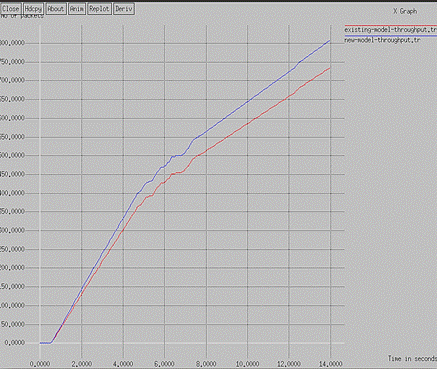
Task: Click x-axis tick label 0.0000
Action: (x=40, y=364)
